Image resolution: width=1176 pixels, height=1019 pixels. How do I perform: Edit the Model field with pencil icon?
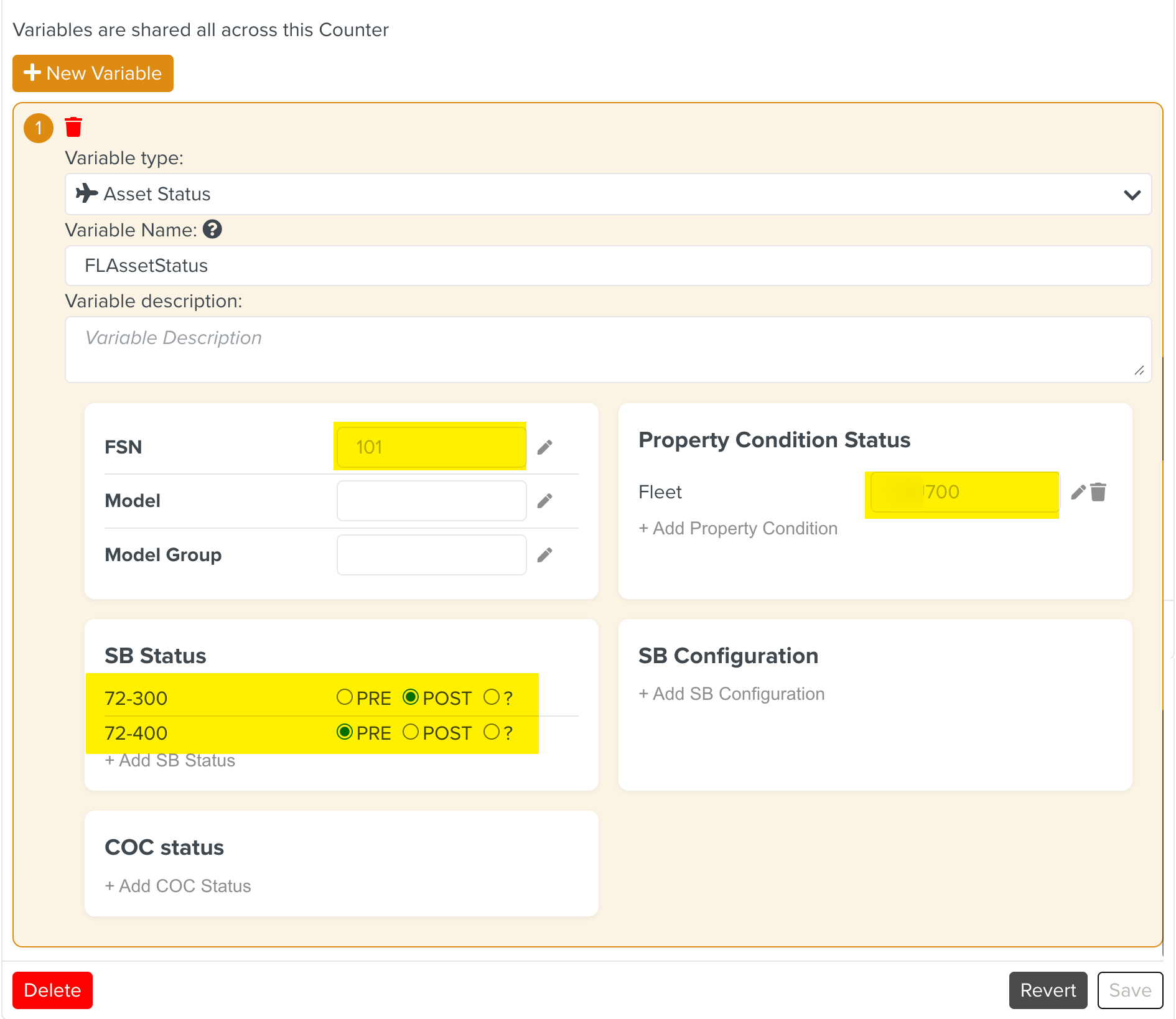click(545, 501)
